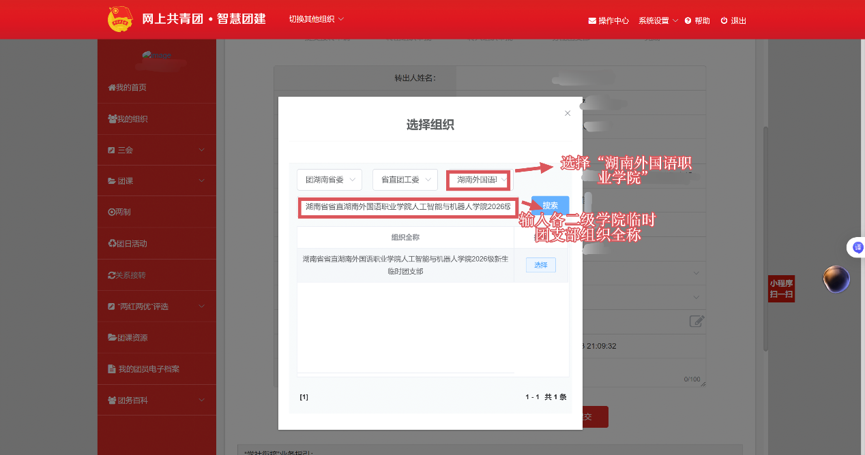Open 操作中心 envelope icon in the header

tap(592, 21)
